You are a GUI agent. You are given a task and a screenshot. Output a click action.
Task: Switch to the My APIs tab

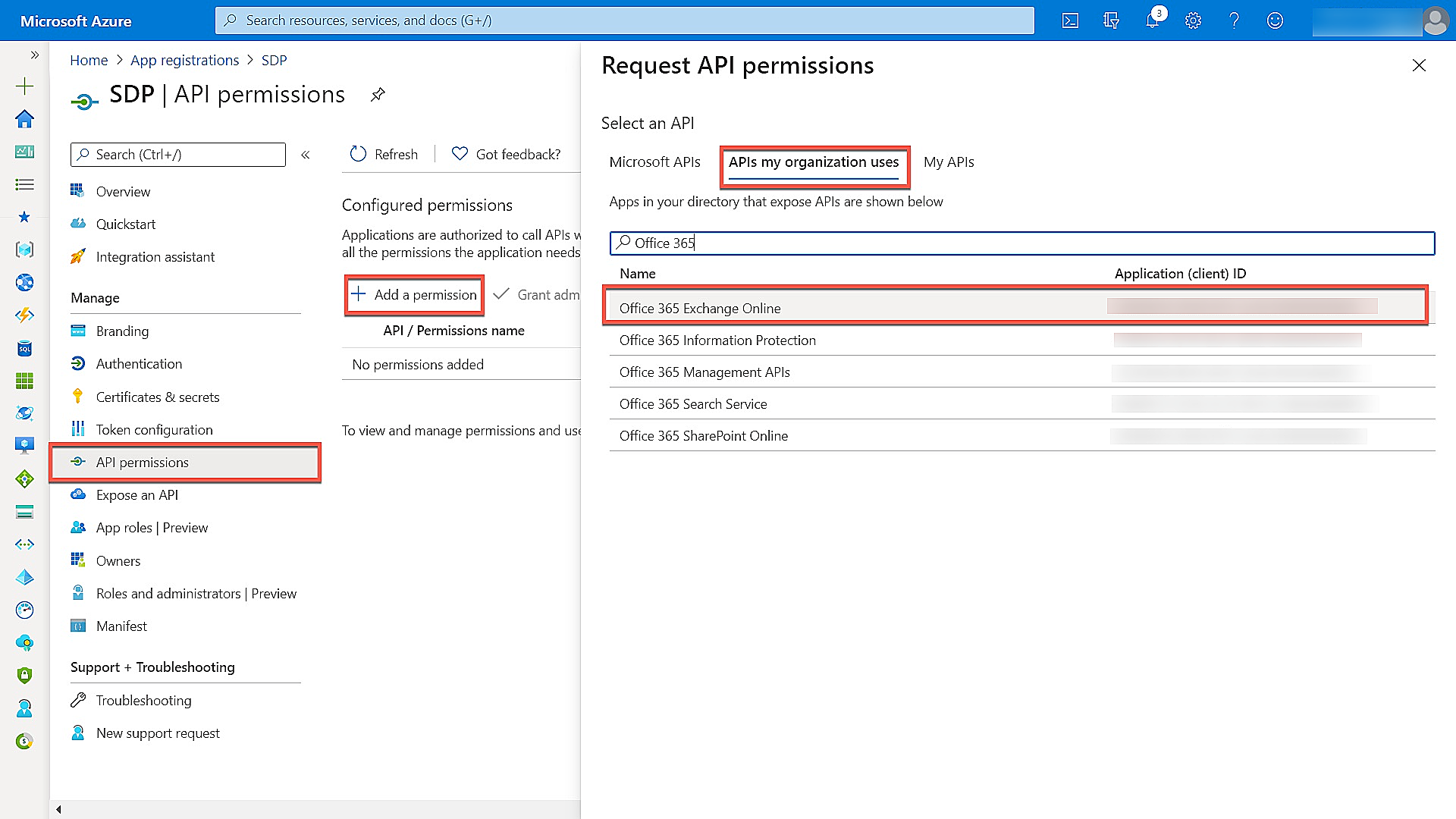tap(948, 162)
